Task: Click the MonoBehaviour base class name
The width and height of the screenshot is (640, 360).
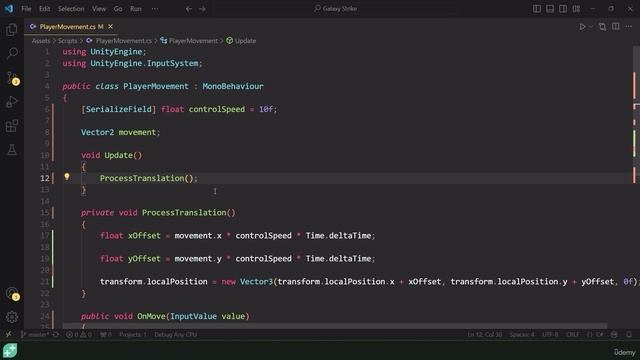Action: 233,87
